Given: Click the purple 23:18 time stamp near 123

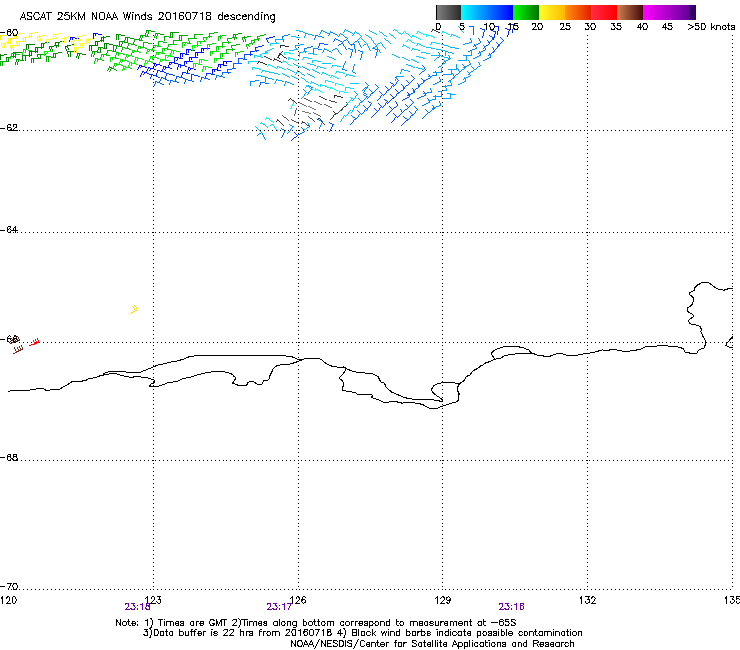Looking at the screenshot, I should click(137, 607).
